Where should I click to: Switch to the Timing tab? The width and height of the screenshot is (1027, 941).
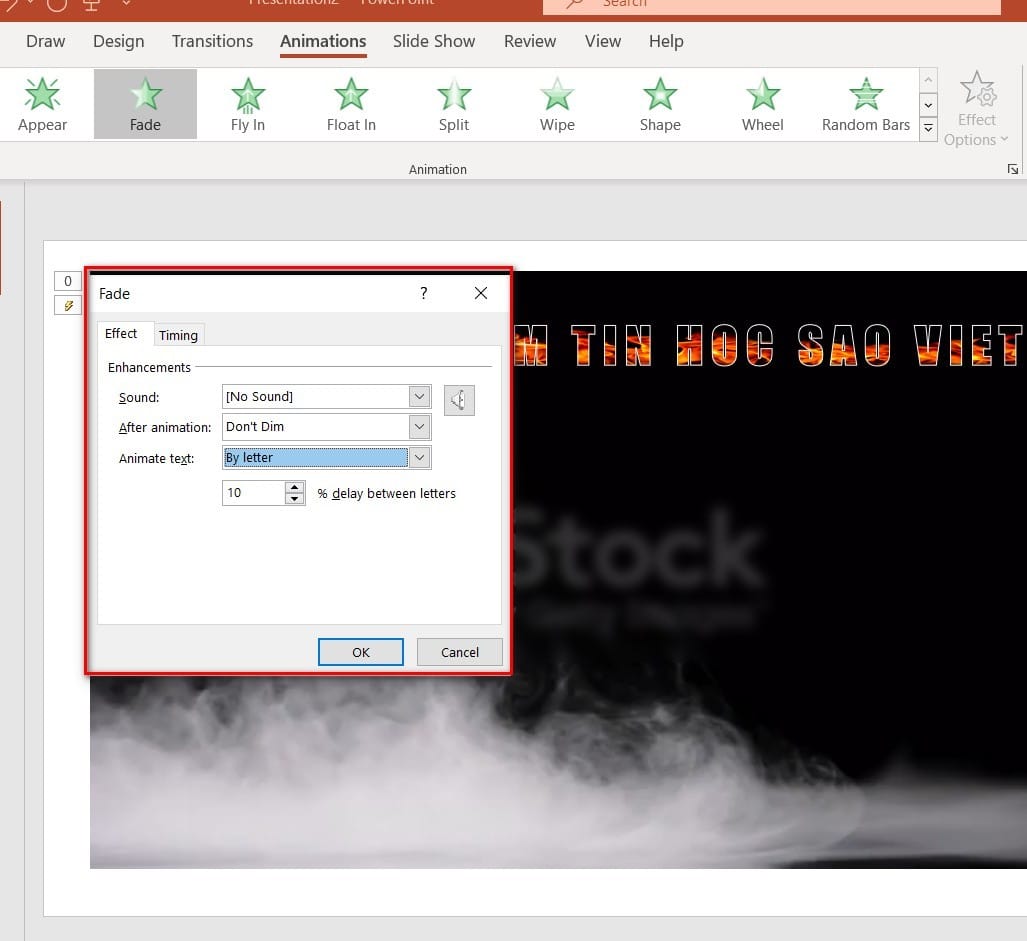[178, 335]
